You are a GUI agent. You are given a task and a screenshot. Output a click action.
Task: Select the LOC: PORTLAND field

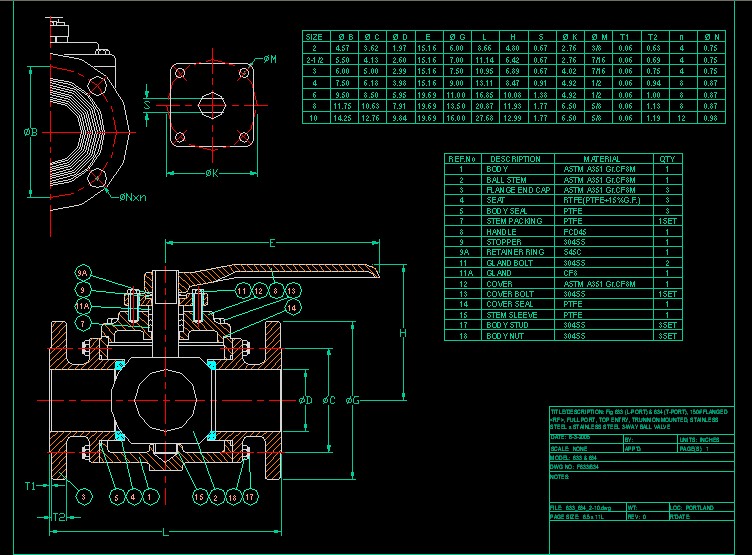tap(702, 507)
